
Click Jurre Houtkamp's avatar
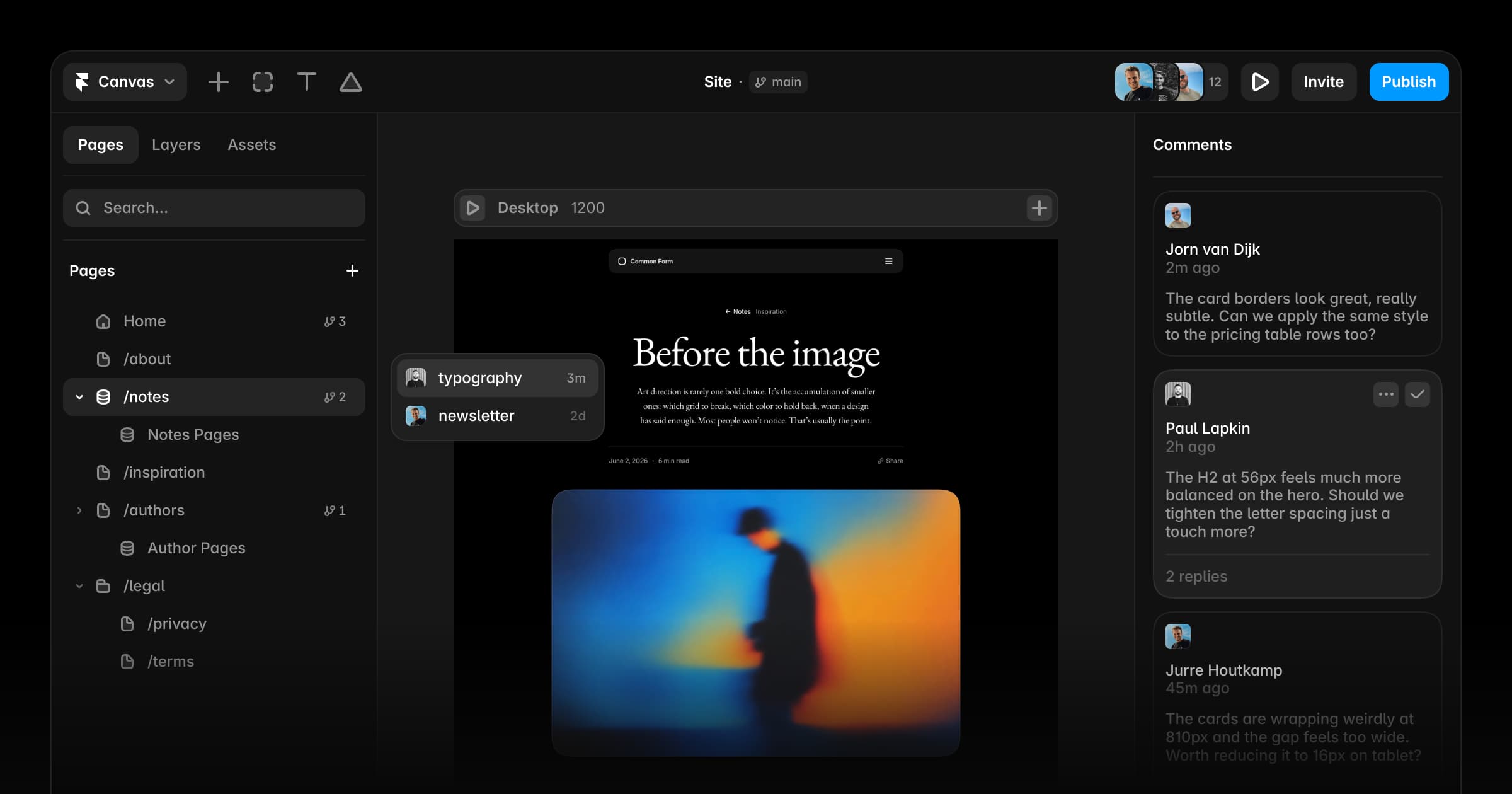point(1178,636)
